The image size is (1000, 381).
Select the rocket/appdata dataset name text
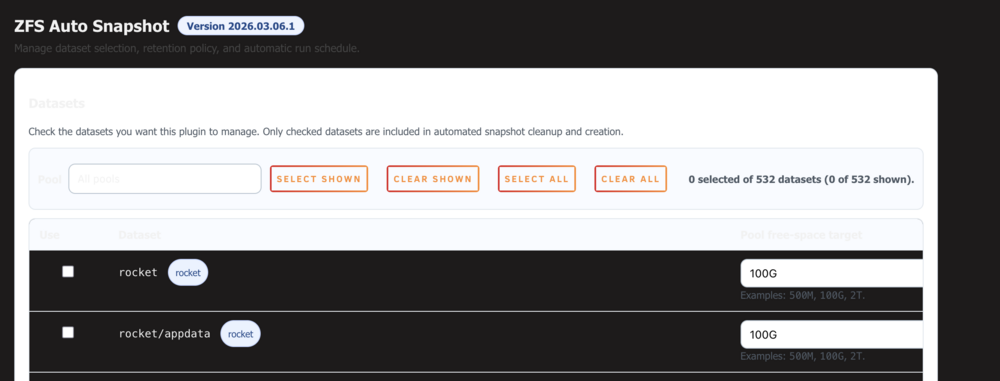pos(165,334)
